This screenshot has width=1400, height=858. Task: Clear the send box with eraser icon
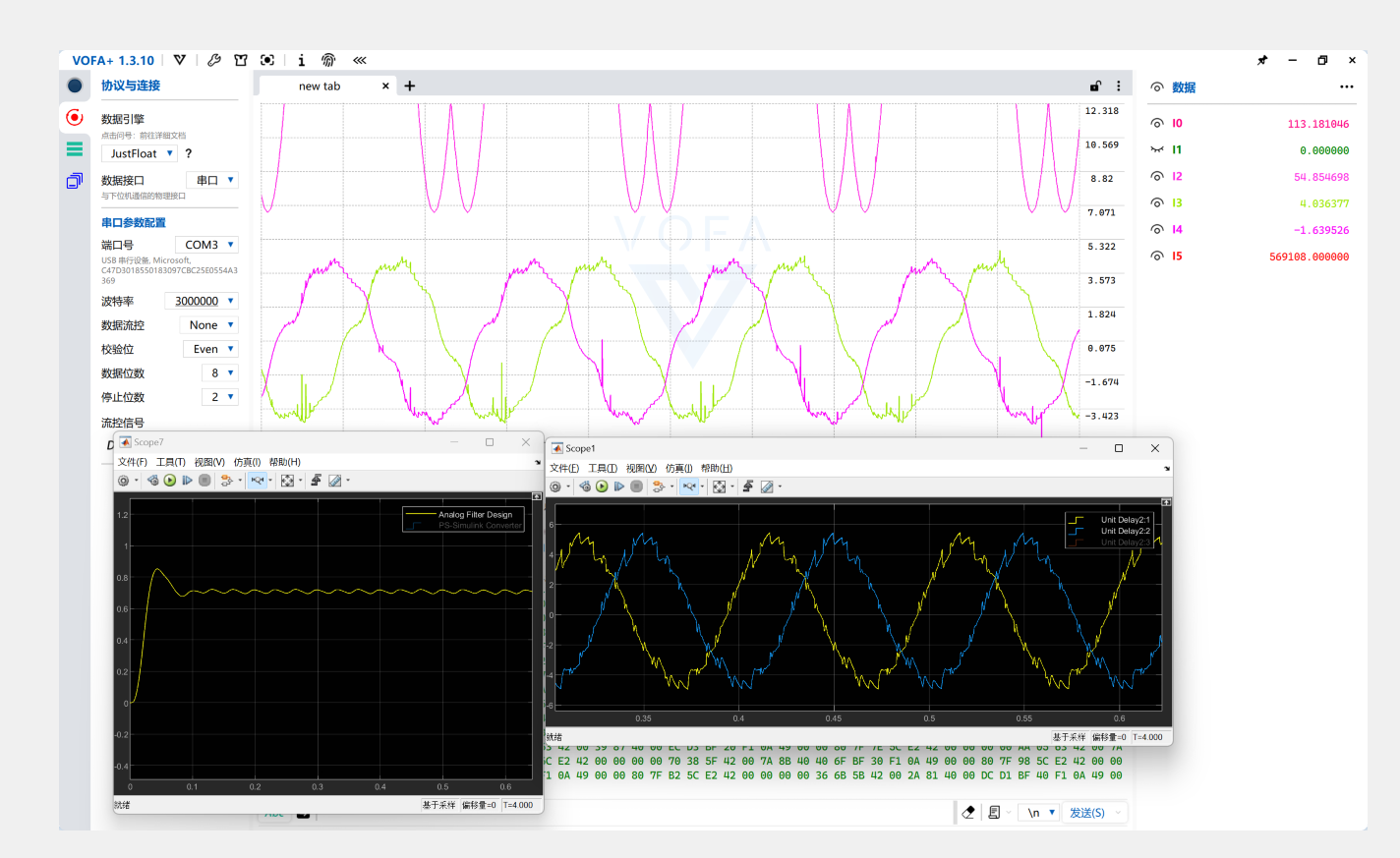click(x=968, y=812)
